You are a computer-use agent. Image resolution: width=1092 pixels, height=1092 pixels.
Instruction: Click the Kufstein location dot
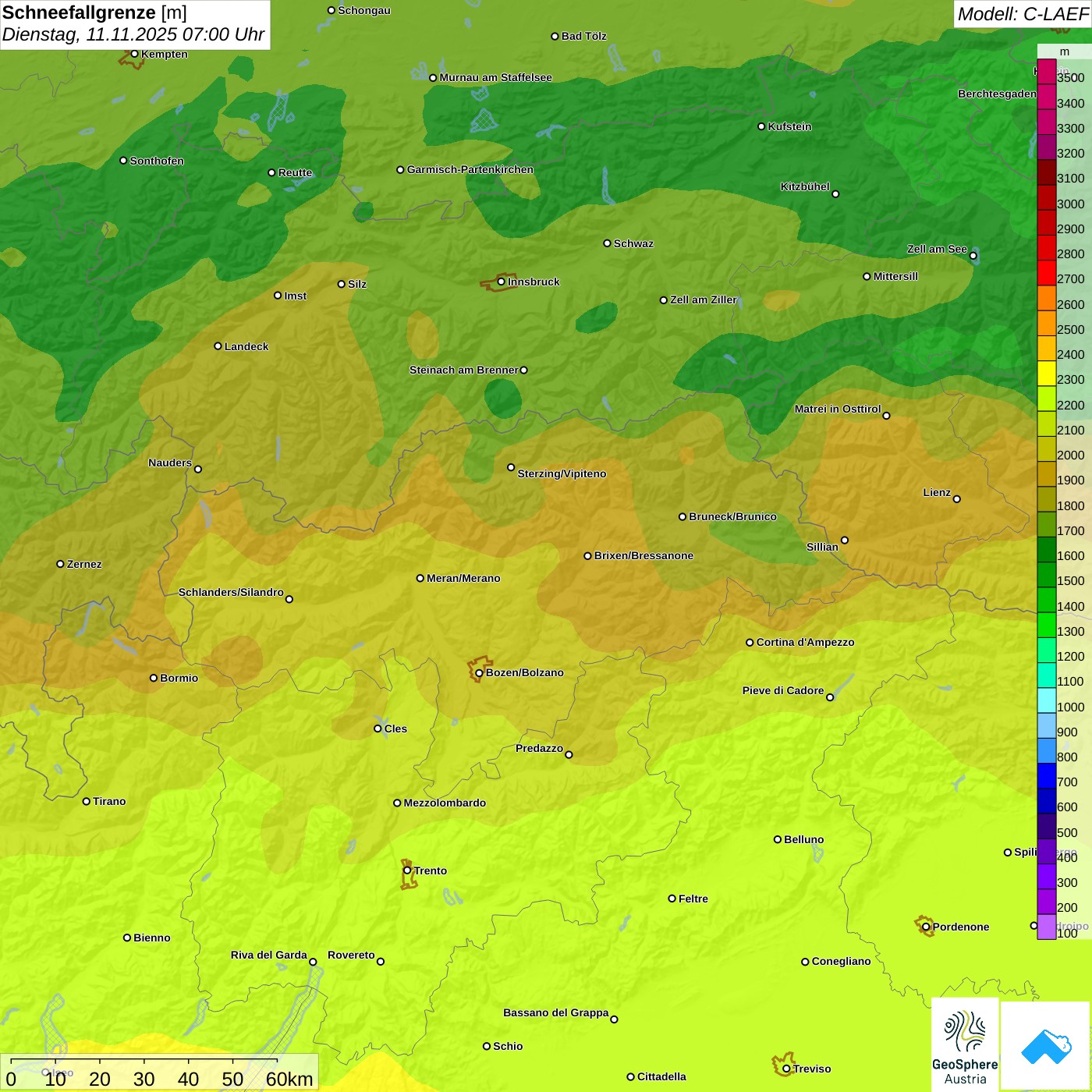coord(762,126)
